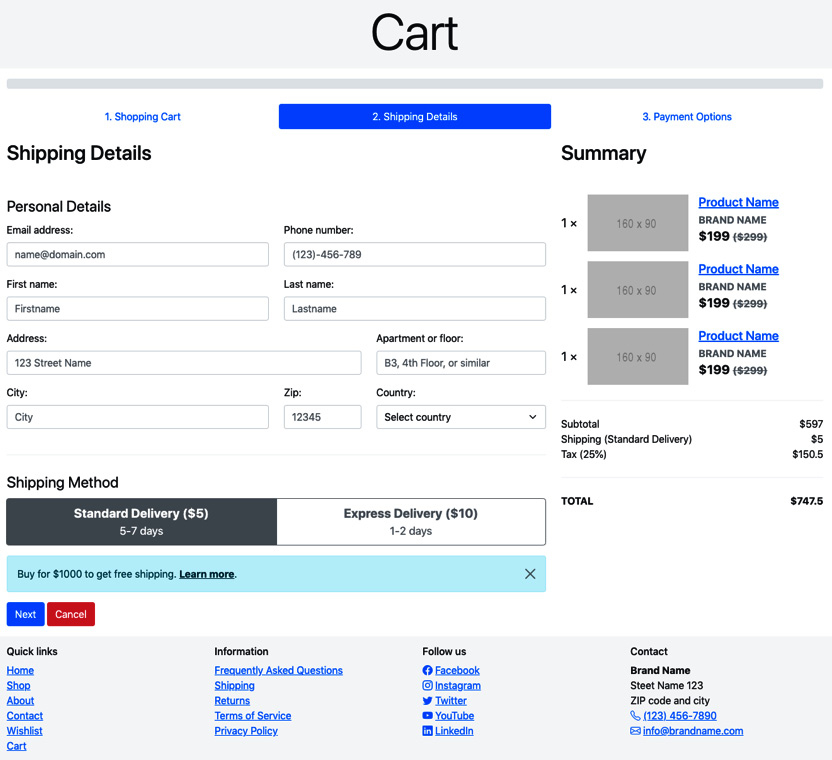The image size is (832, 760).
Task: Select Standard Delivery ($5) shipping method
Action: pyautogui.click(x=140, y=521)
